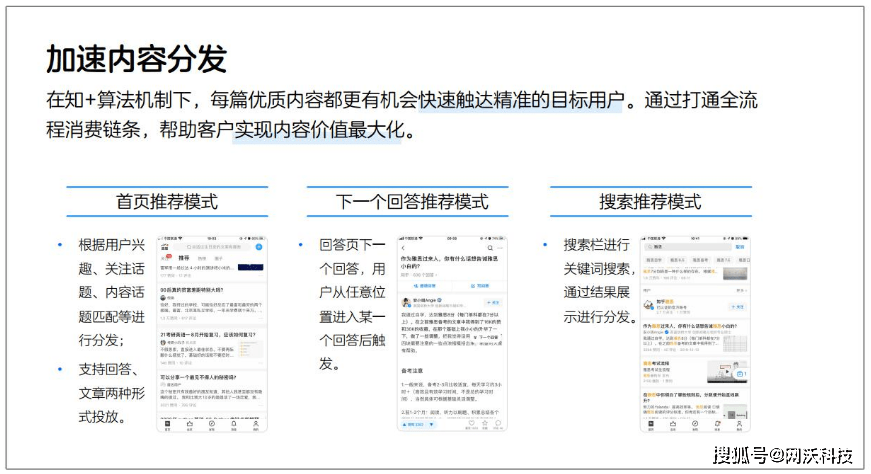Tap the write-answer button under the question
This screenshot has height=474, width=871.
[x=480, y=286]
